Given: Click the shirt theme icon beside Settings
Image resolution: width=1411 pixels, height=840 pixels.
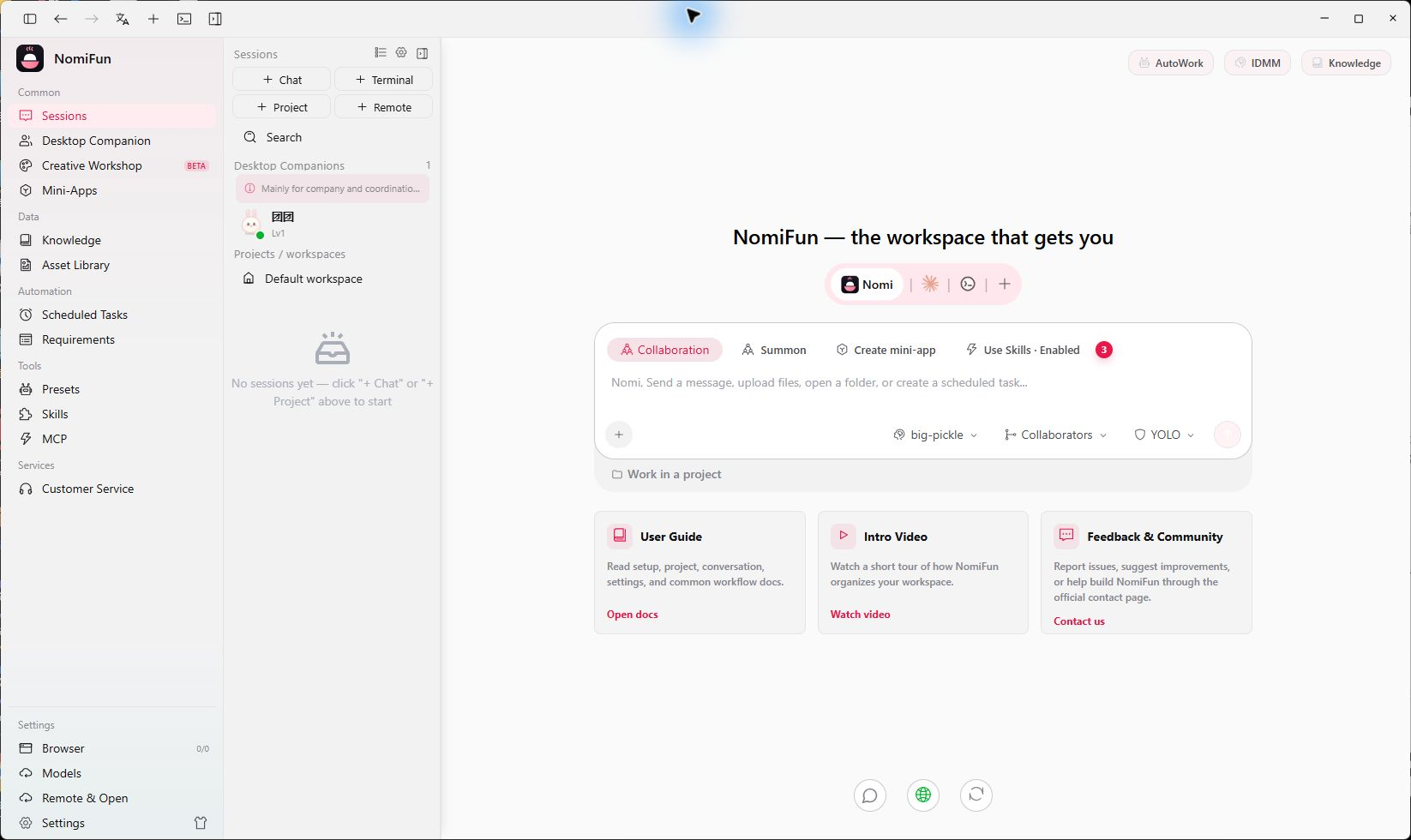Looking at the screenshot, I should click(201, 823).
